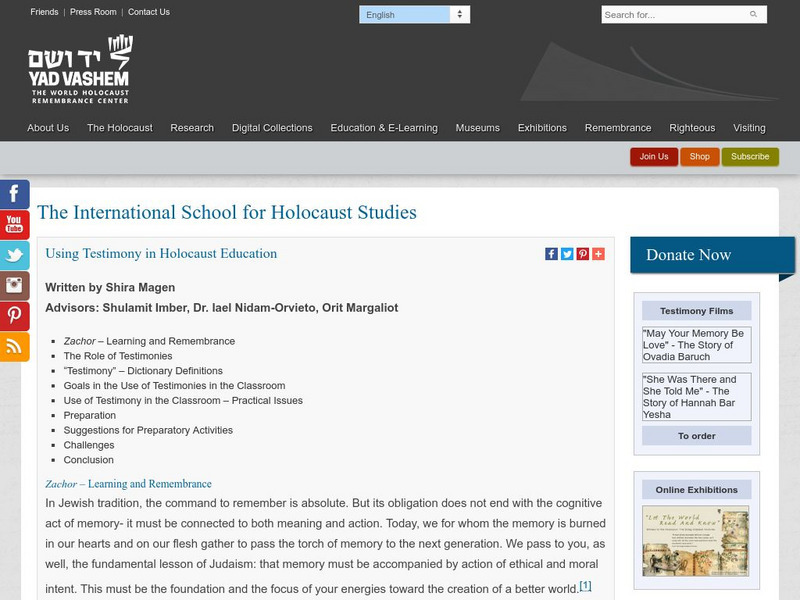The width and height of the screenshot is (800, 600).
Task: Open the Press Room link
Action: pyautogui.click(x=93, y=12)
